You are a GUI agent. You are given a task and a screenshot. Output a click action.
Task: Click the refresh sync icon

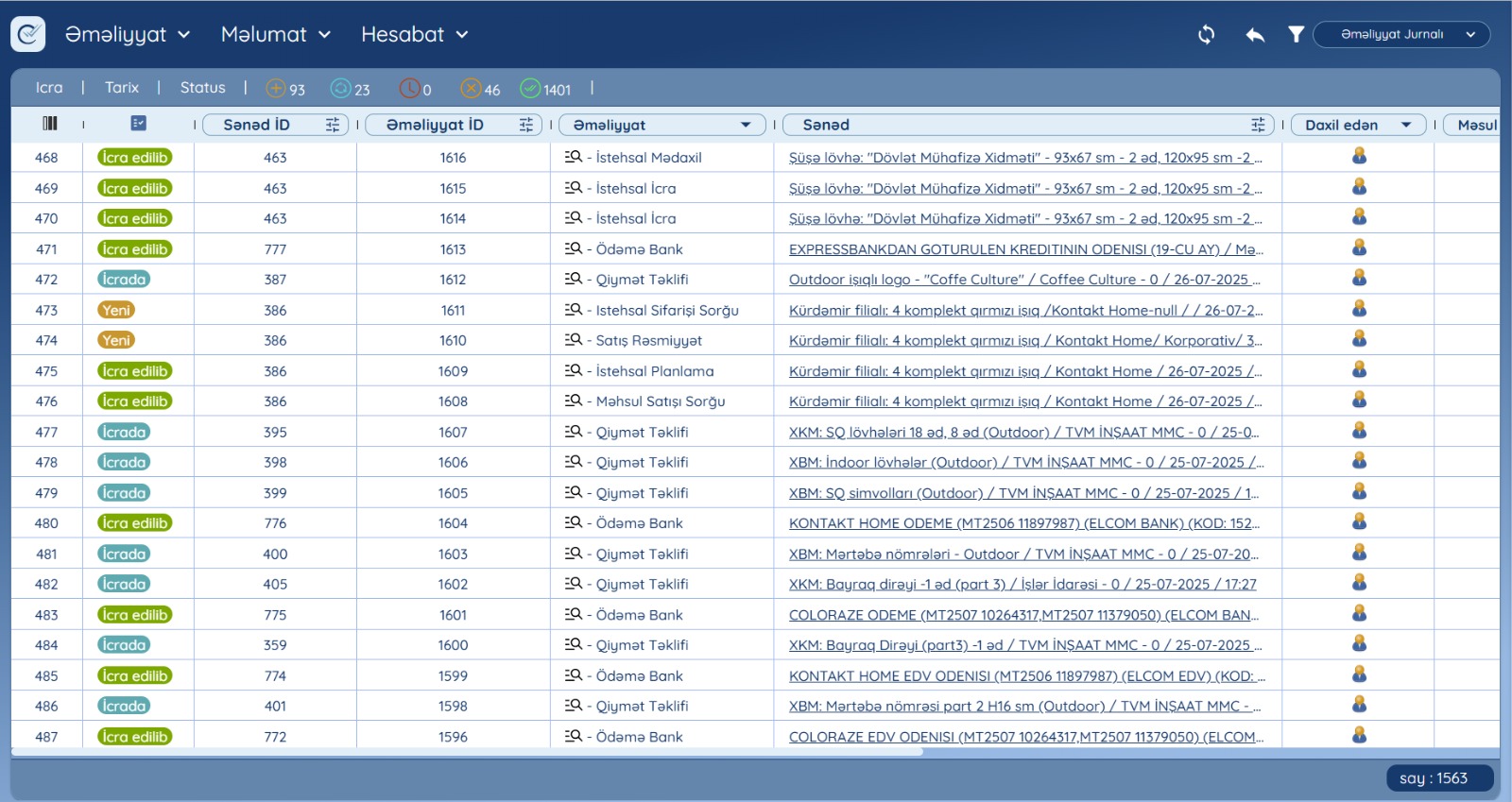click(x=1206, y=35)
